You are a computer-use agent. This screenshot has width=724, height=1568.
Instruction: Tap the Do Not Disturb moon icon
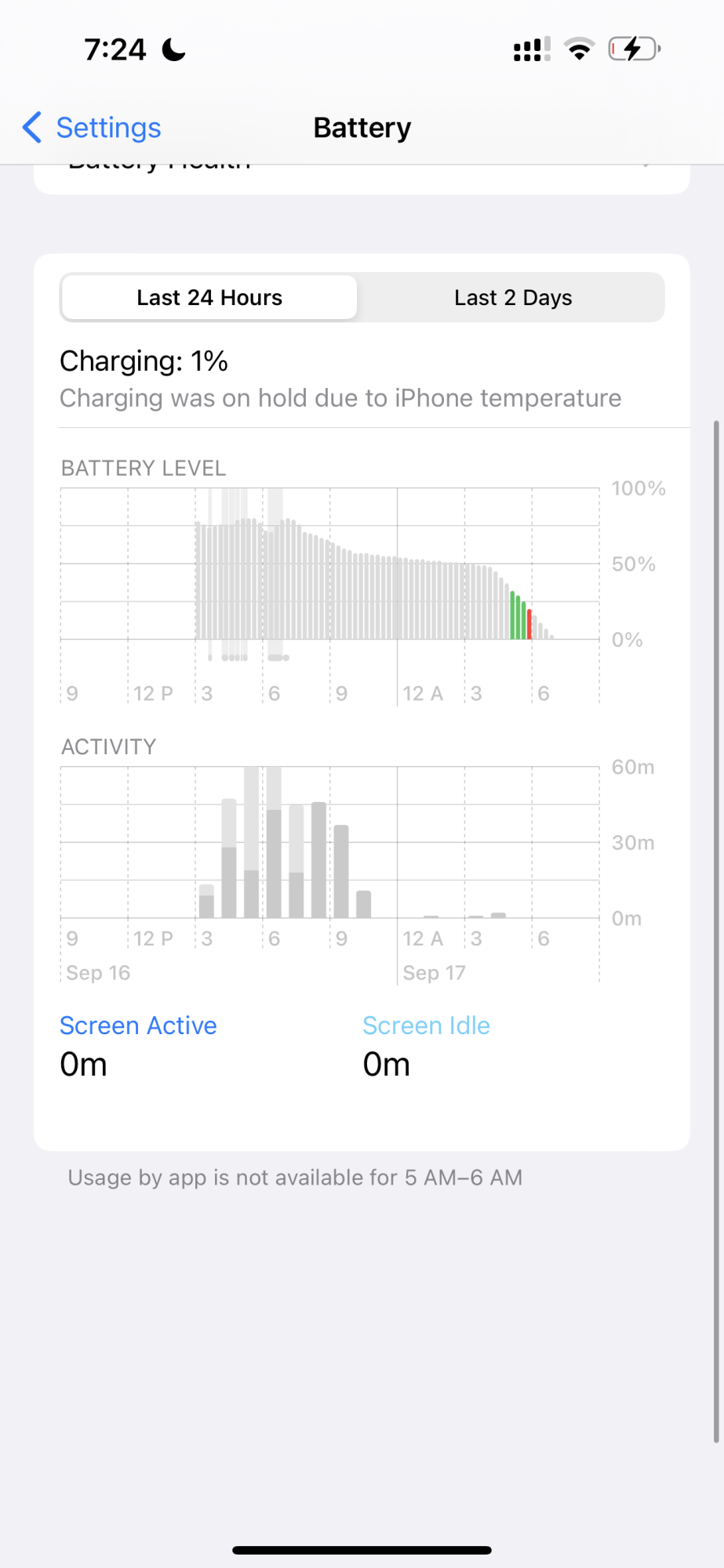(x=173, y=50)
